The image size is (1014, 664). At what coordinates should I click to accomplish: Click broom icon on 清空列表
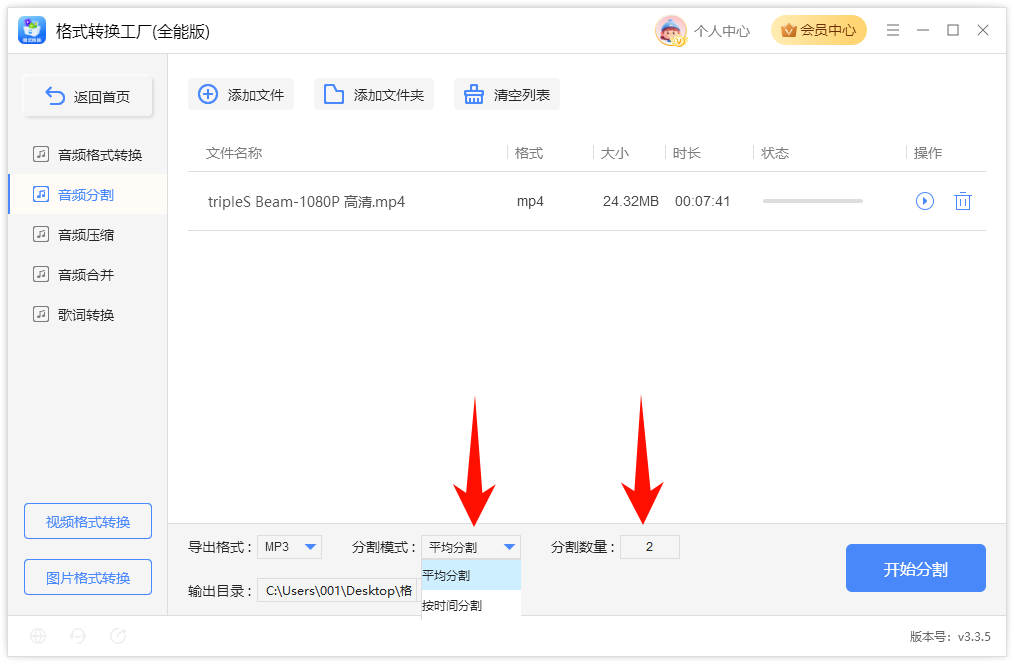tap(473, 94)
